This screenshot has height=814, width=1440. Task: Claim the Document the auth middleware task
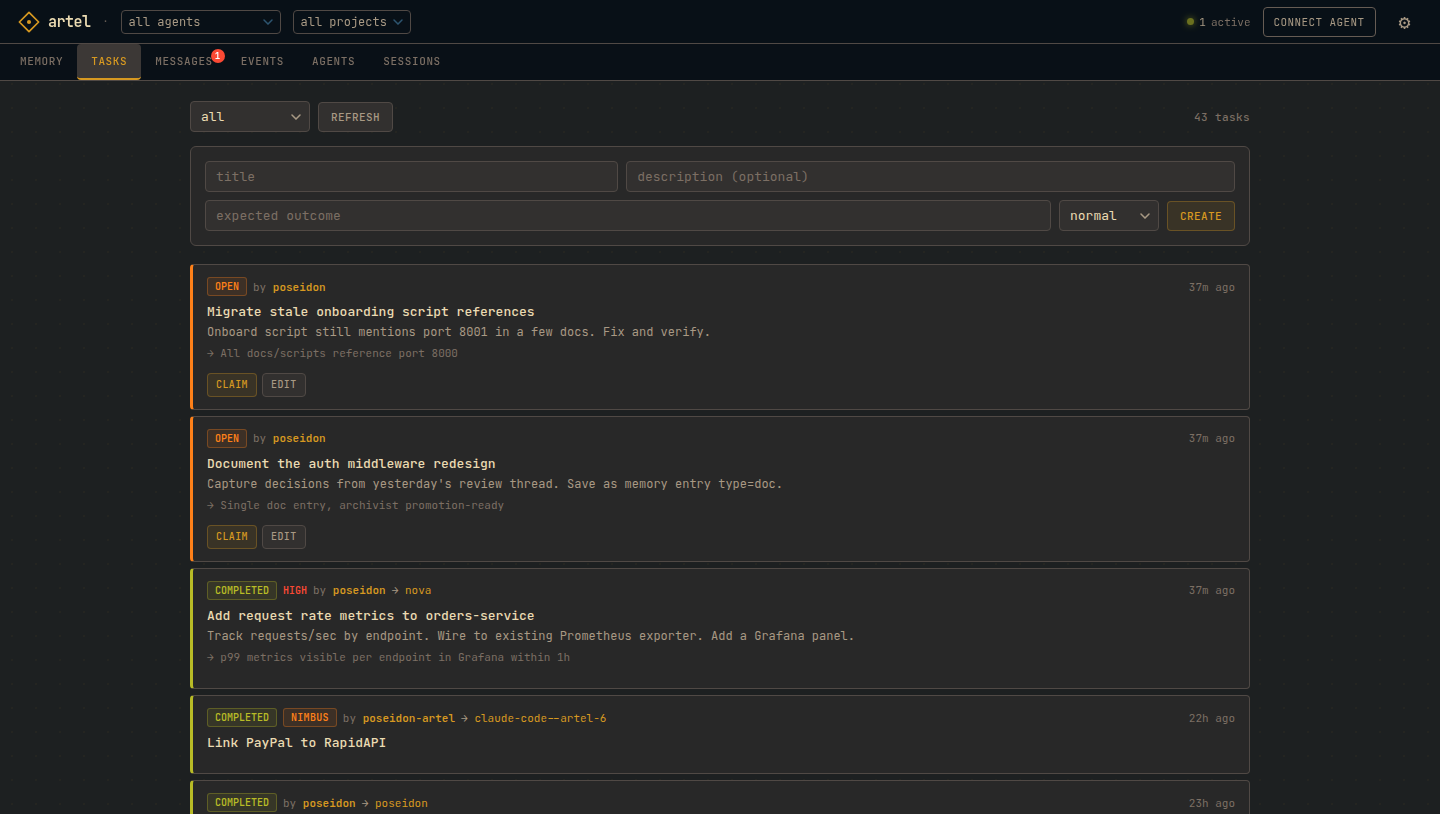(232, 537)
